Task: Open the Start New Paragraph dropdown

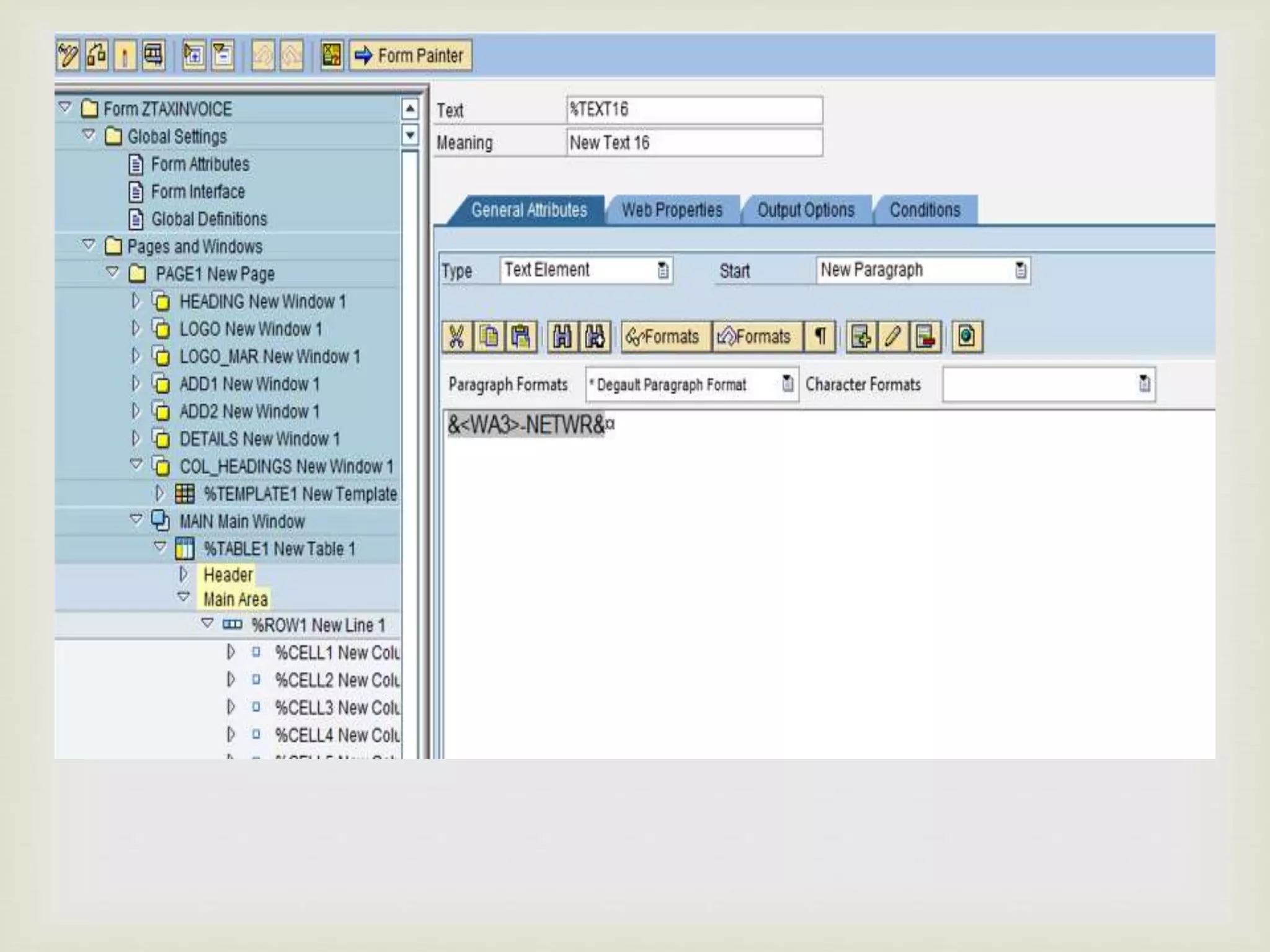Action: [x=1020, y=270]
